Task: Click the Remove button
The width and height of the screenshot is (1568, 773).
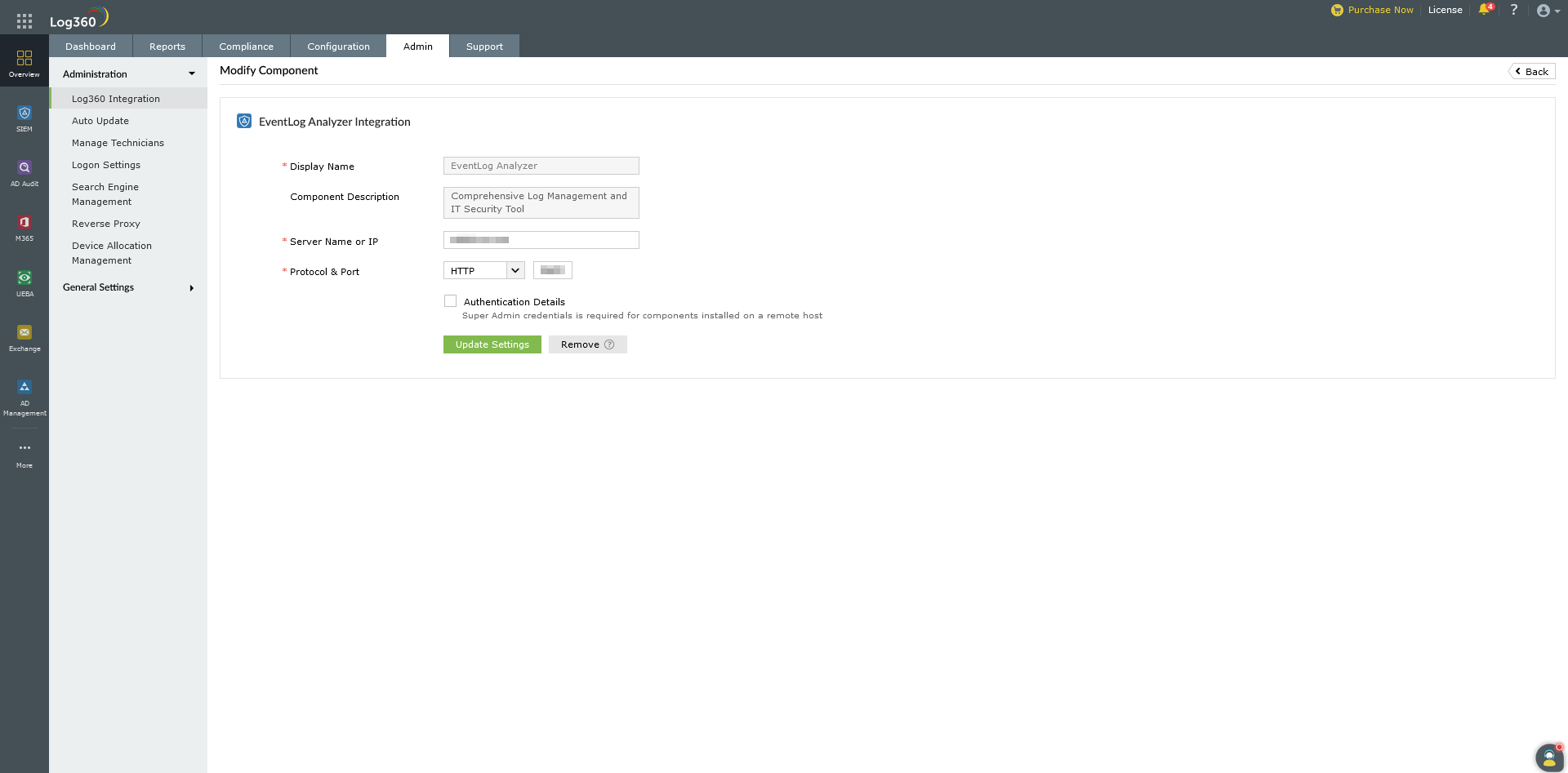Action: (588, 344)
